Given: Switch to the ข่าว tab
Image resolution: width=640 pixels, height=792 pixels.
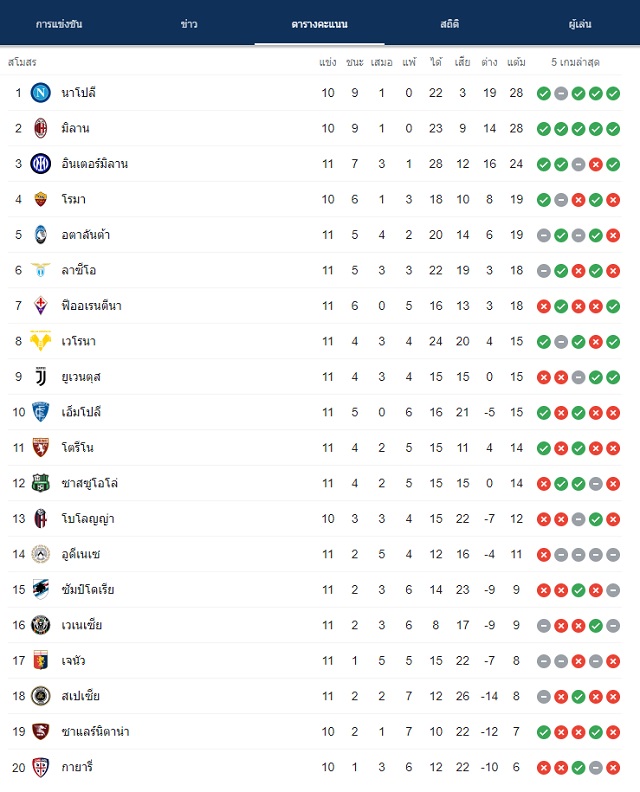Looking at the screenshot, I should click(x=189, y=24).
